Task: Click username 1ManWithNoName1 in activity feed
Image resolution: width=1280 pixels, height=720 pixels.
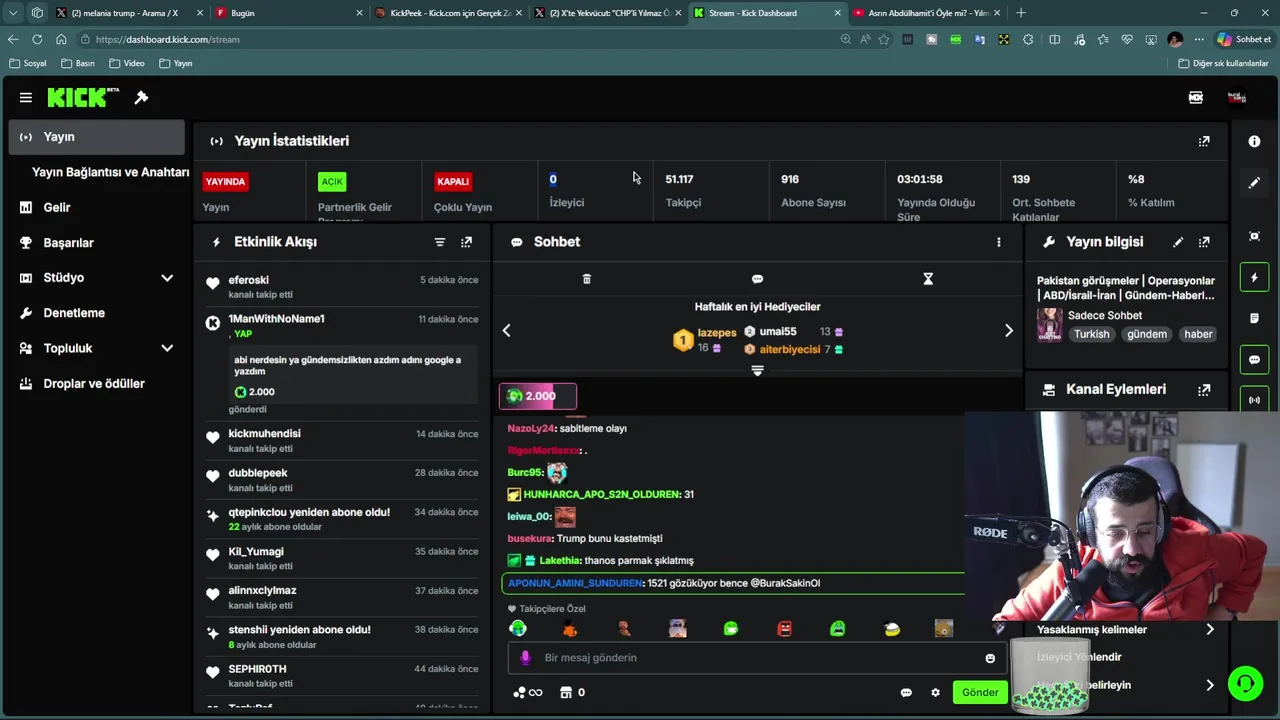Action: click(x=276, y=319)
